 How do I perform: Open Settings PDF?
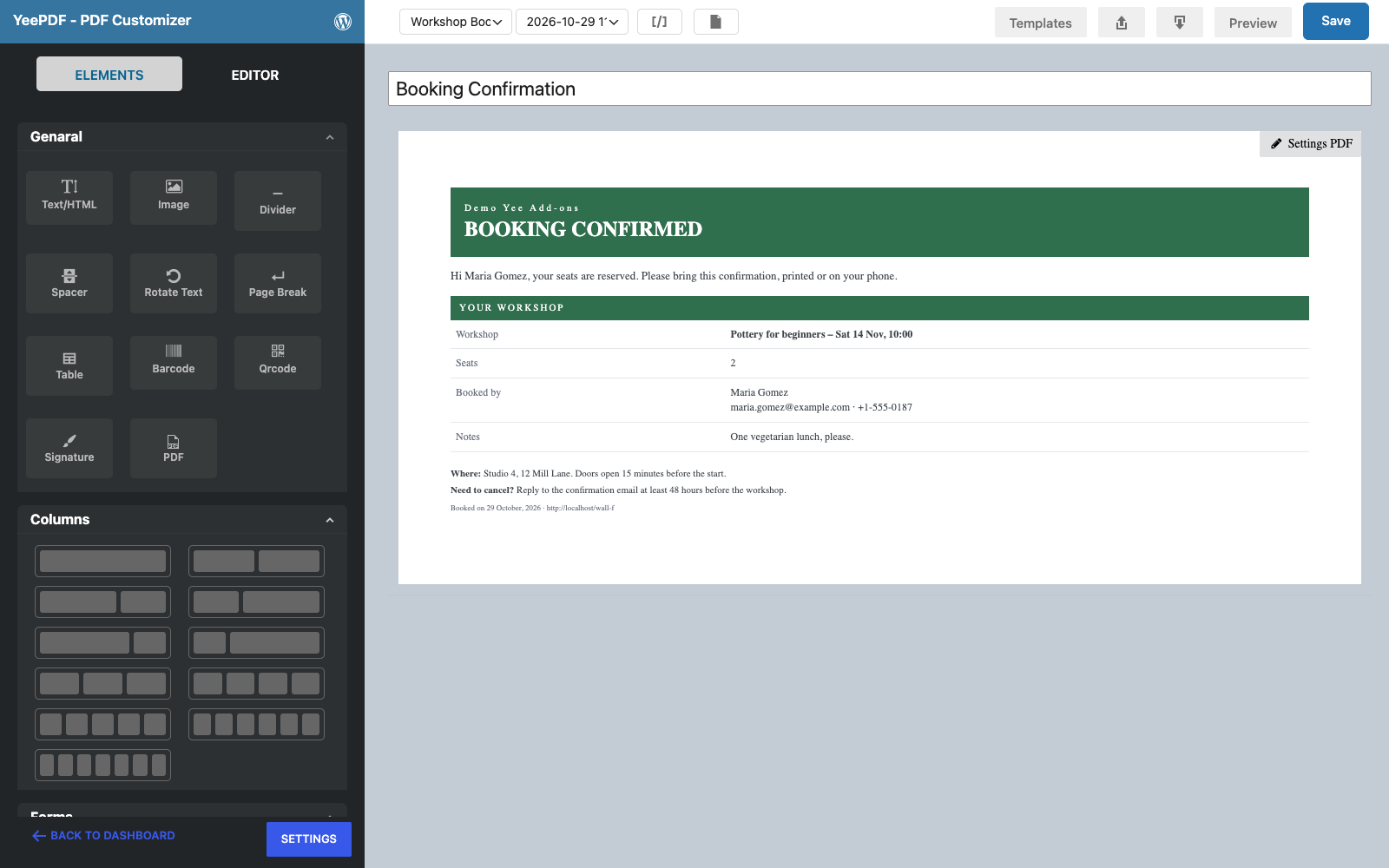pyautogui.click(x=1311, y=143)
